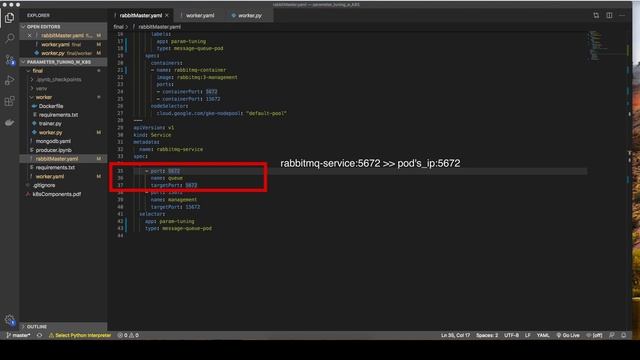Click the rabbitMaster.yaml breadcrumb segment
This screenshot has width=640, height=360.
[159, 27]
